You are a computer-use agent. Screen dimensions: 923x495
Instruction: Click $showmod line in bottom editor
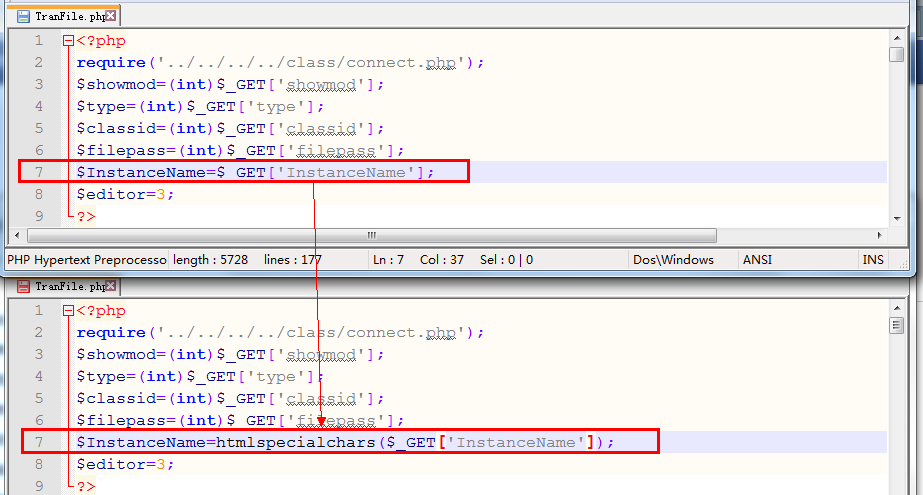(x=230, y=354)
